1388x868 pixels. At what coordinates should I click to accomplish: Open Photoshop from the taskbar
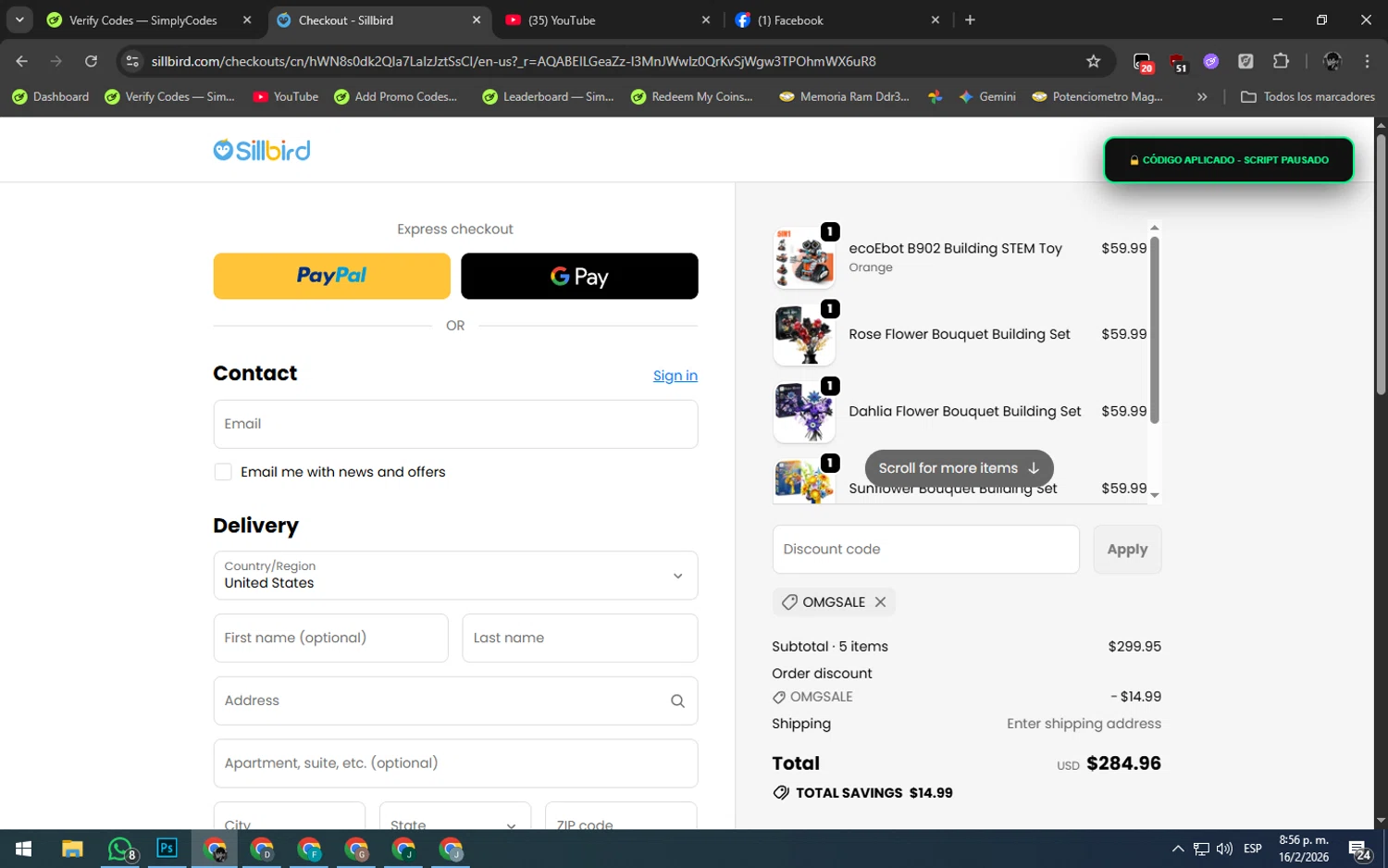[167, 849]
